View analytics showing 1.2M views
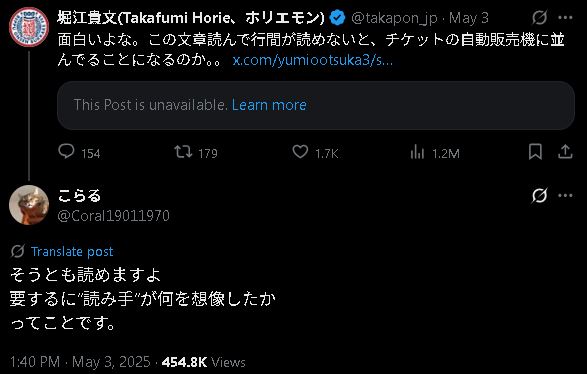The image size is (587, 374). [x=417, y=152]
